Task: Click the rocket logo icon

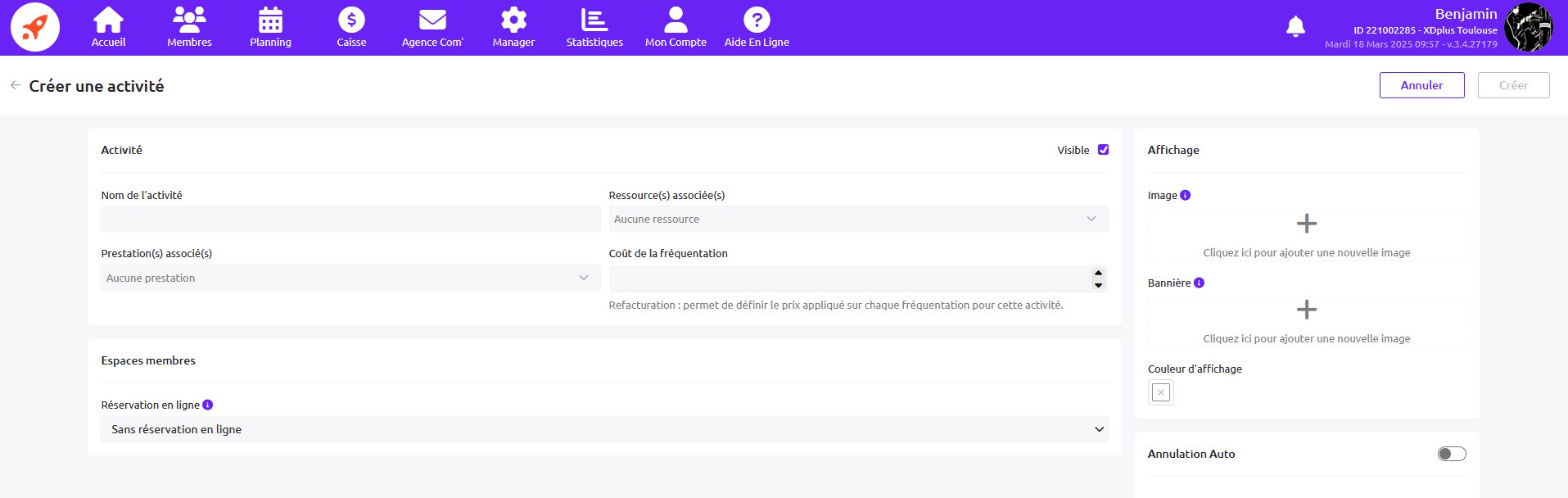Action: [35, 27]
